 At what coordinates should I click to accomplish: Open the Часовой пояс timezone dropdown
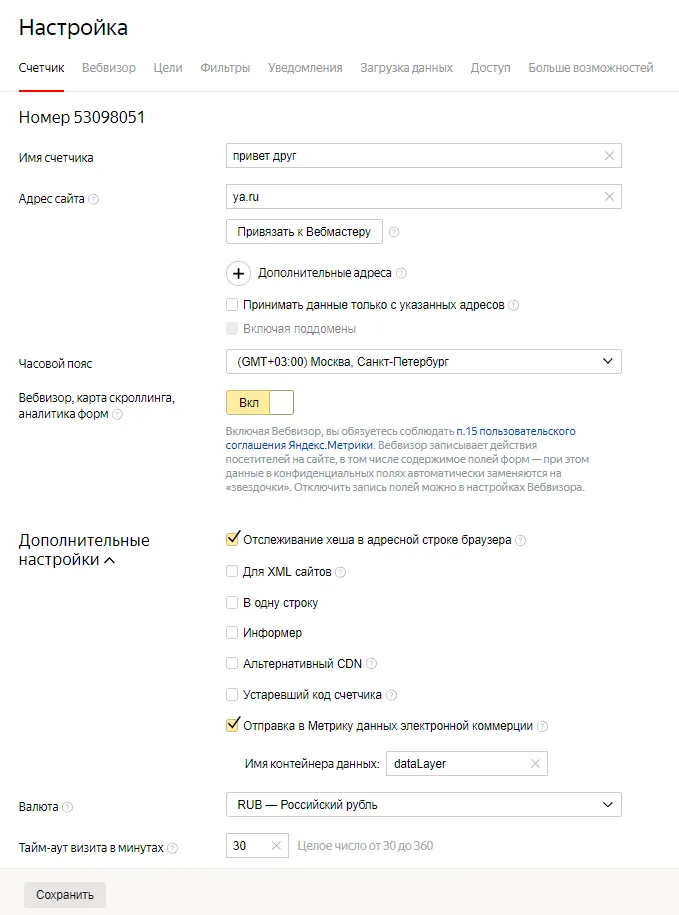pos(424,362)
